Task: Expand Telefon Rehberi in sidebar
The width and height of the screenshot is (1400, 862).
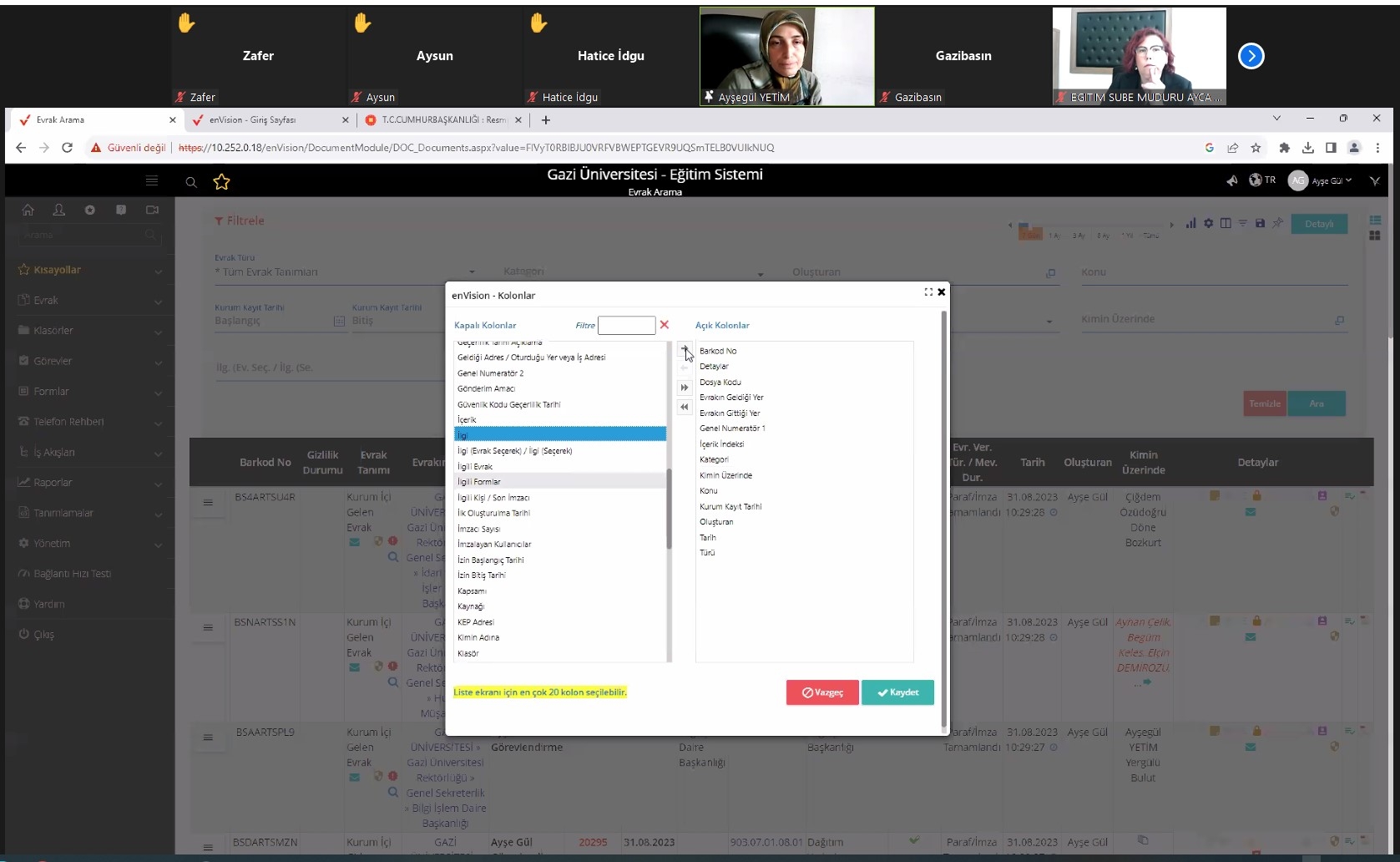Action: pyautogui.click(x=90, y=422)
